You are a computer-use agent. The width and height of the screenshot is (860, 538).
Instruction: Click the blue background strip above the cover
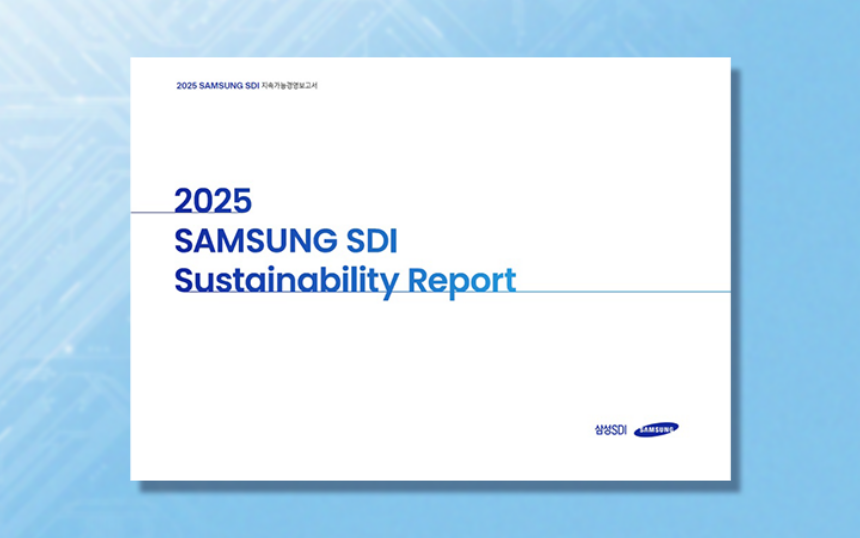[x=430, y=27]
